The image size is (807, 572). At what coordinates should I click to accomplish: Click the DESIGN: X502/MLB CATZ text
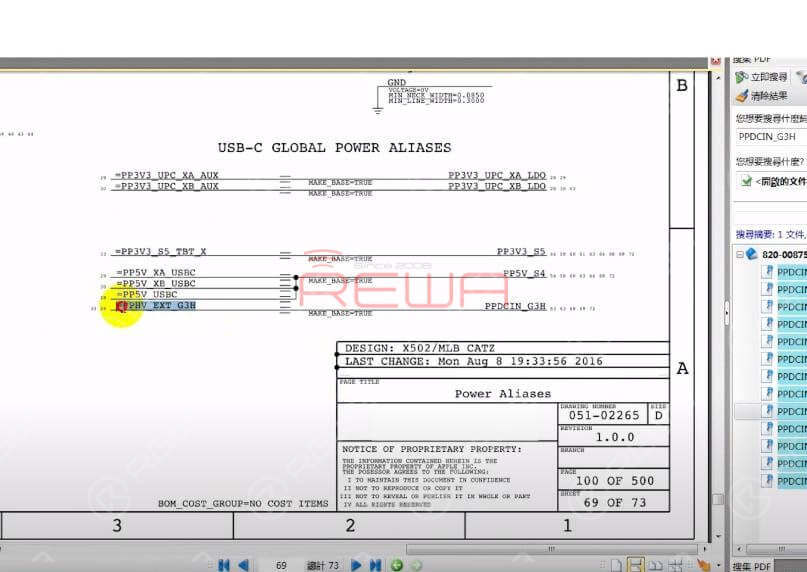tap(419, 348)
